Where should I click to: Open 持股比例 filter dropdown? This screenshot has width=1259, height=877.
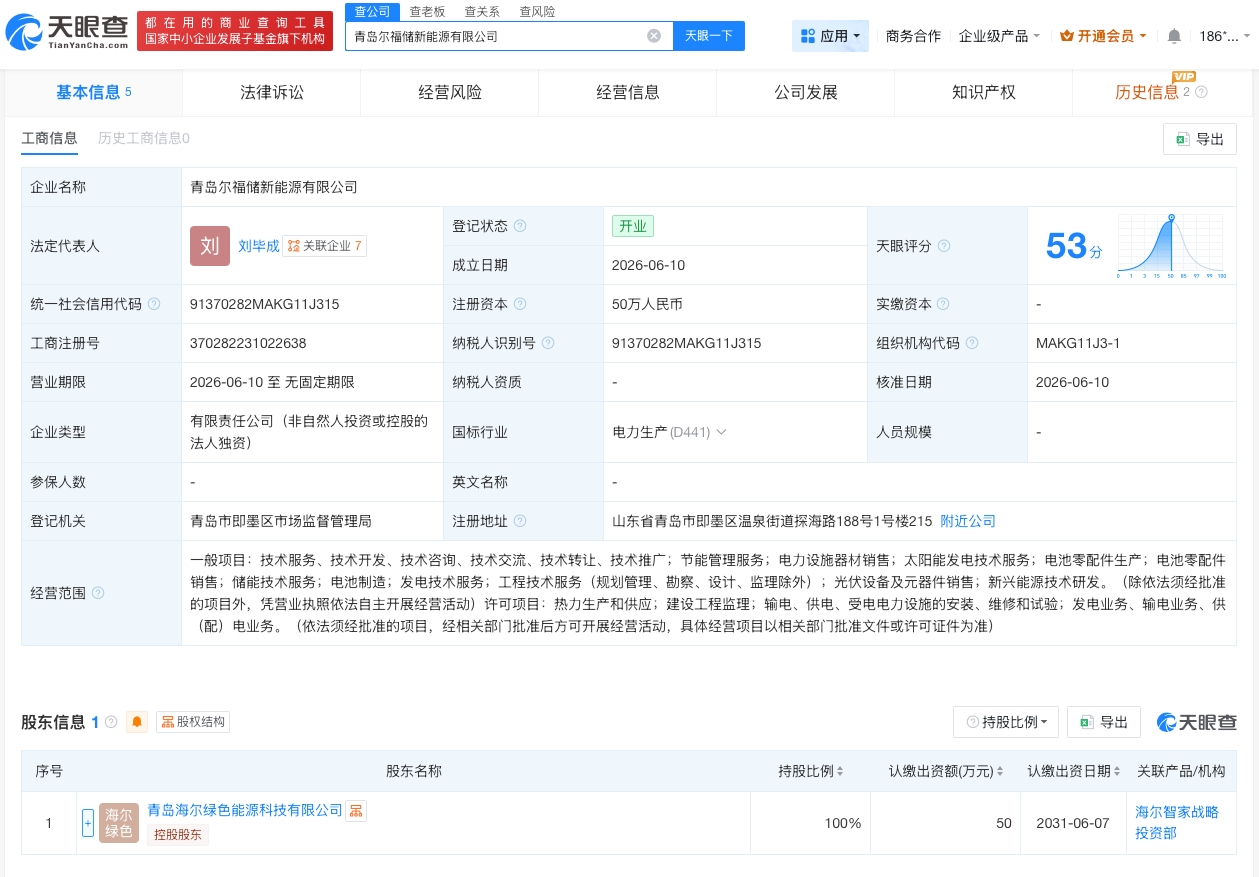(x=1006, y=722)
